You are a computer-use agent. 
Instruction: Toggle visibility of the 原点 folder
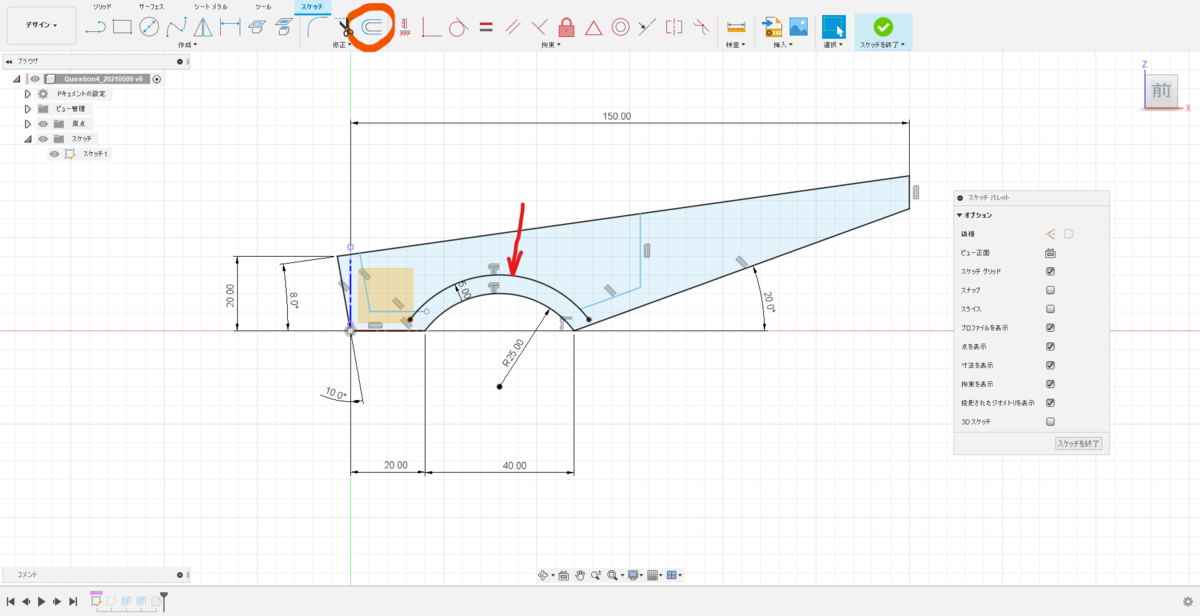(x=43, y=124)
